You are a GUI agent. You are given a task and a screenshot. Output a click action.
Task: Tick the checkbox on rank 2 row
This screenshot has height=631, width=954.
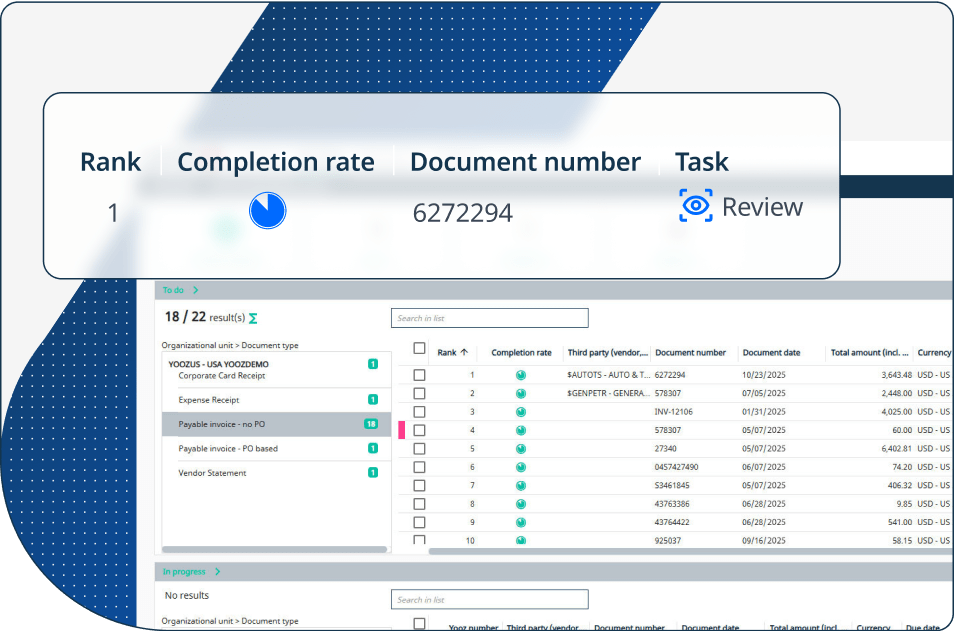(419, 393)
